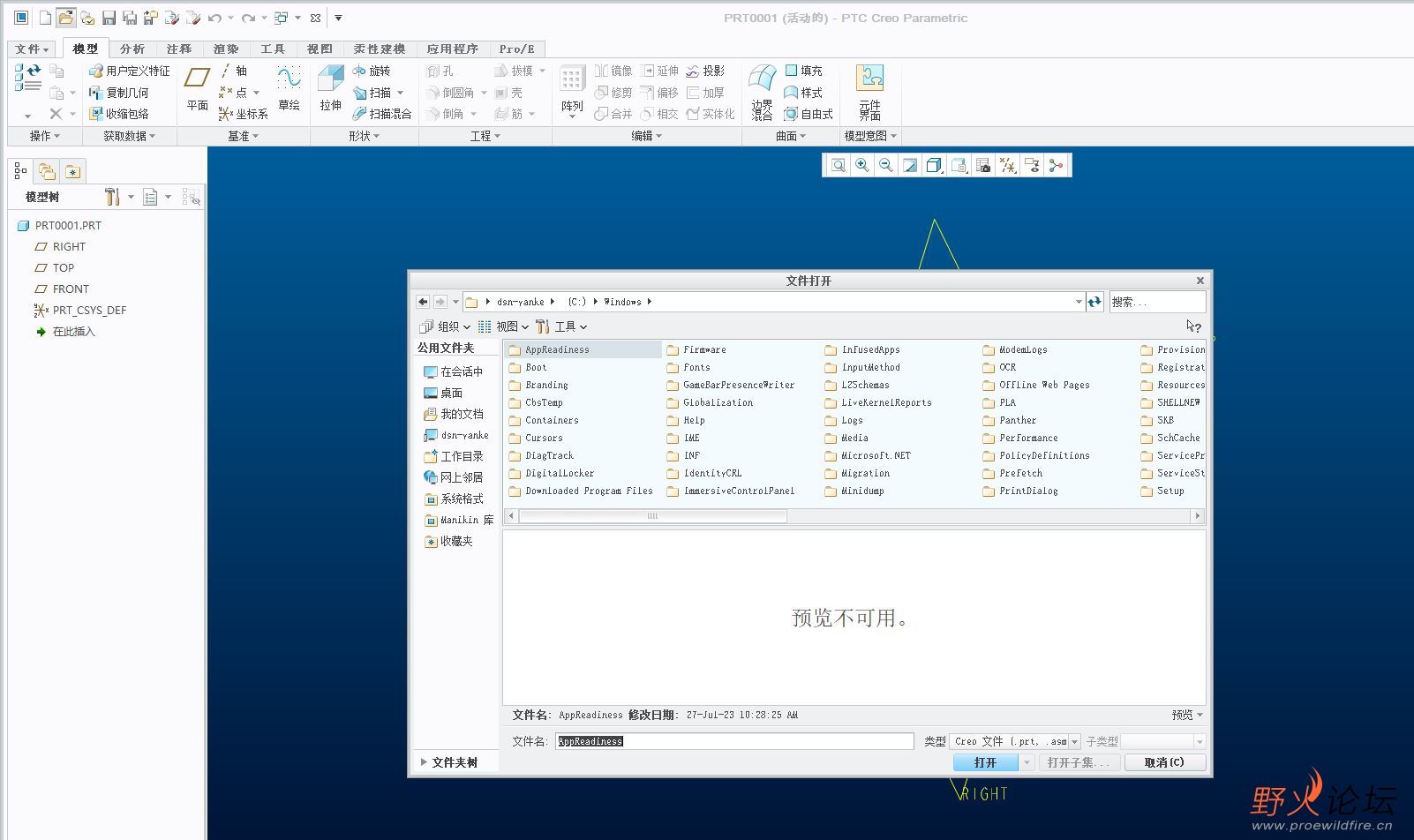Expand the 编辑 group dropdown
Screen dimensions: 1414x840
pyautogui.click(x=647, y=136)
